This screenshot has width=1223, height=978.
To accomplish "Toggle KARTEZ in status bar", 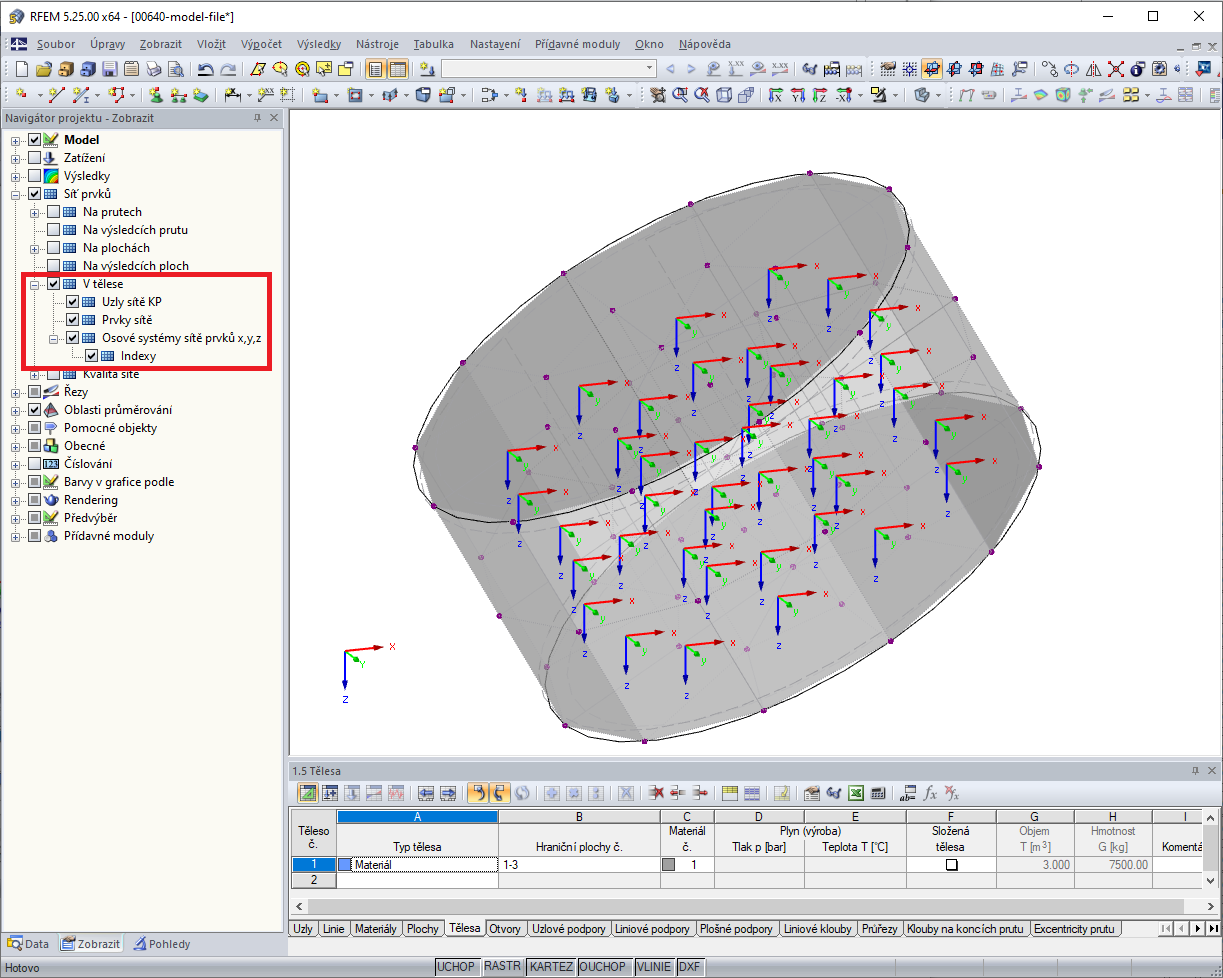I will [551, 967].
